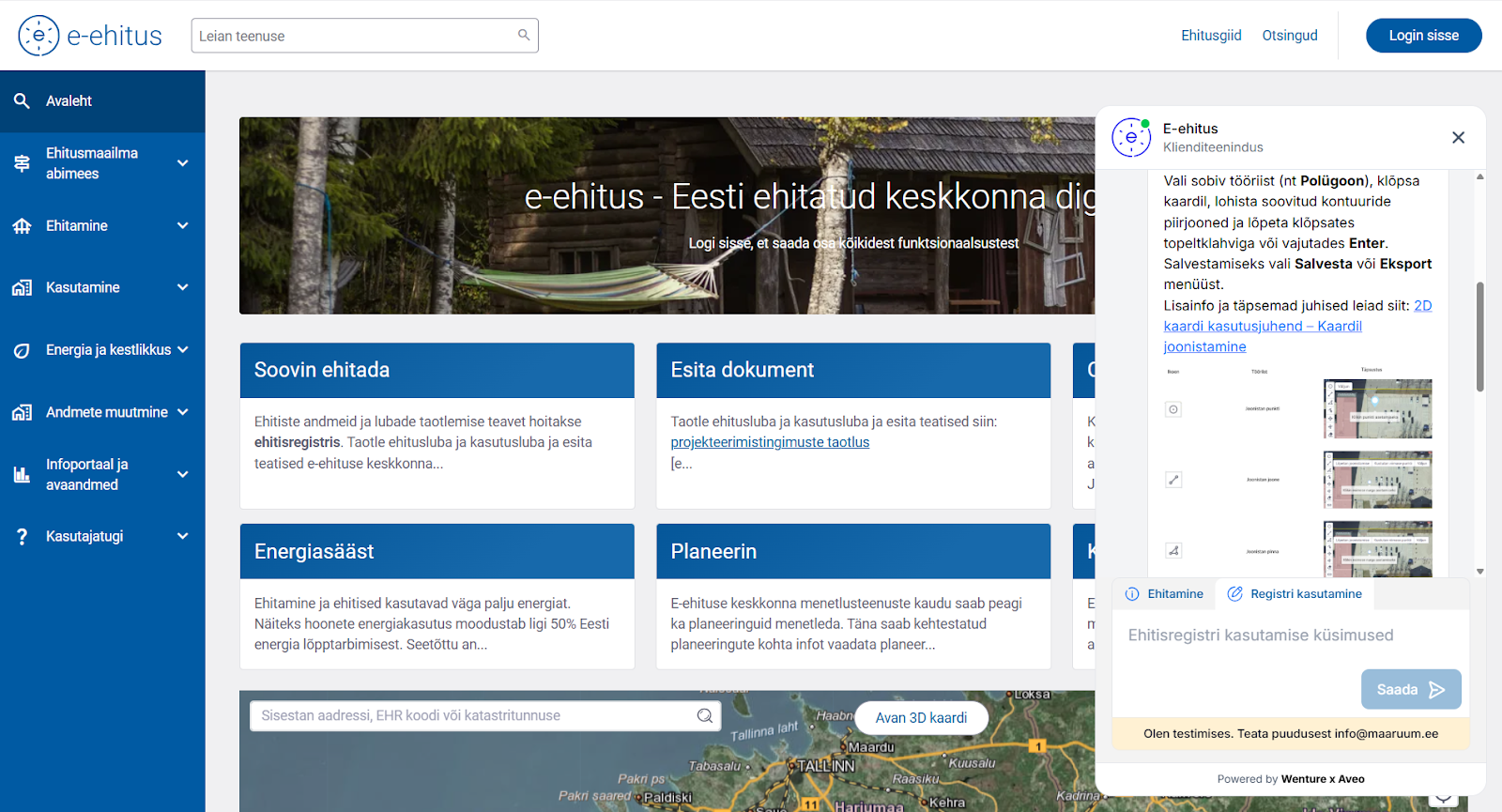
Task: Expand the Ehitamine sidebar chevron
Action: (x=183, y=225)
